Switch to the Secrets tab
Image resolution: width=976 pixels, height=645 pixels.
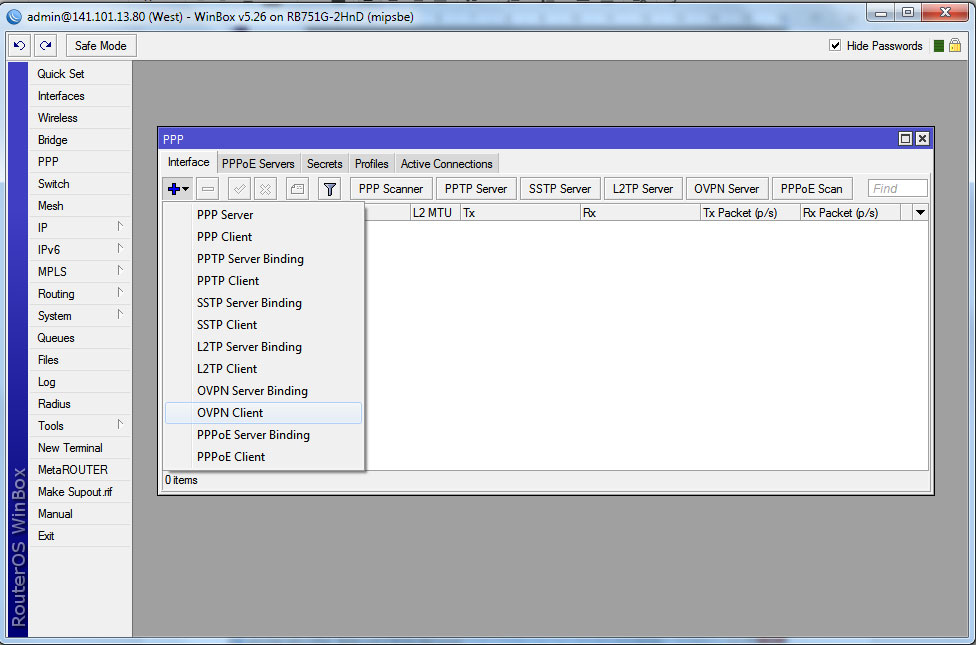click(324, 164)
